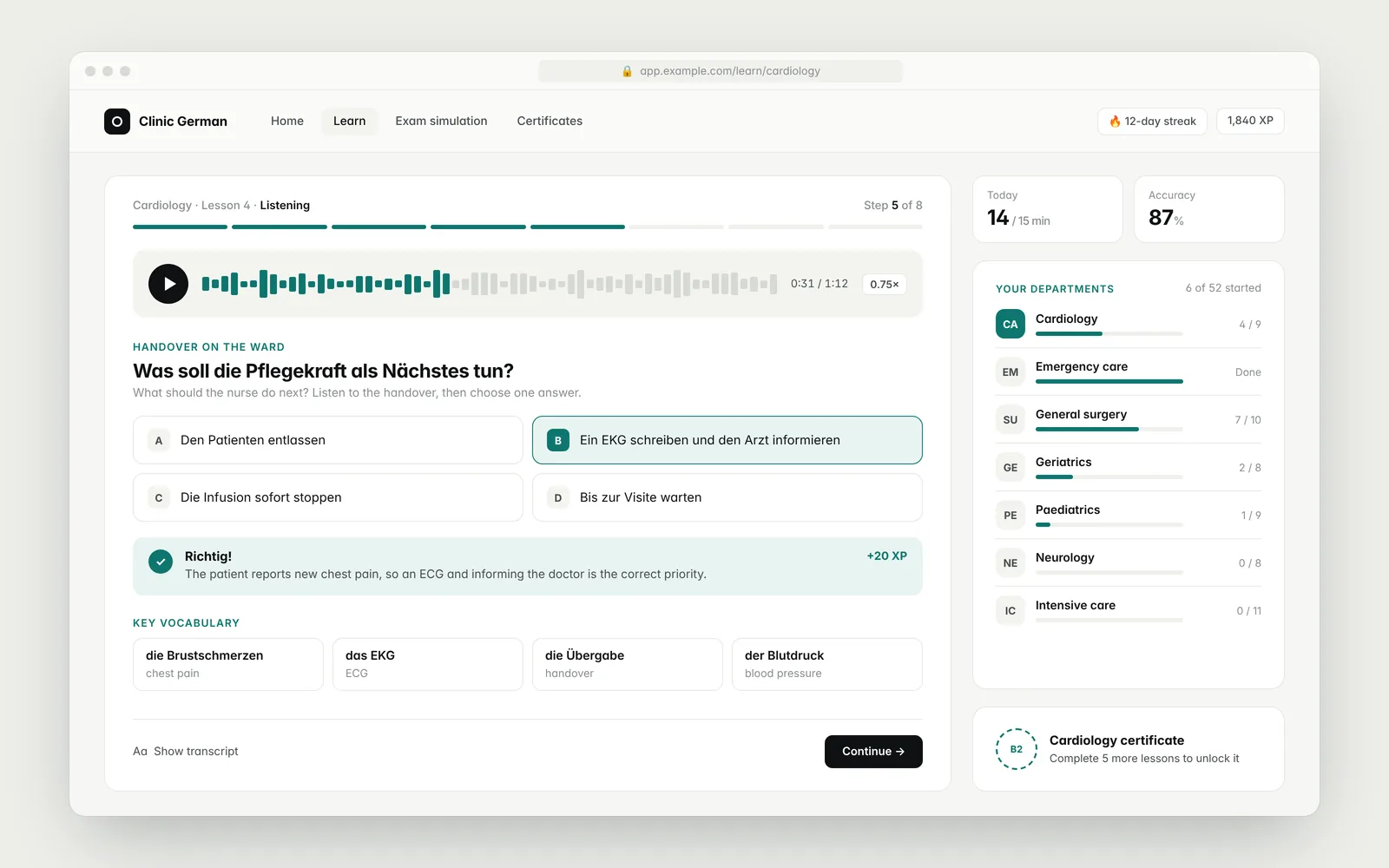Click the SU General surgery badge
The height and width of the screenshot is (868, 1389).
click(x=1010, y=420)
